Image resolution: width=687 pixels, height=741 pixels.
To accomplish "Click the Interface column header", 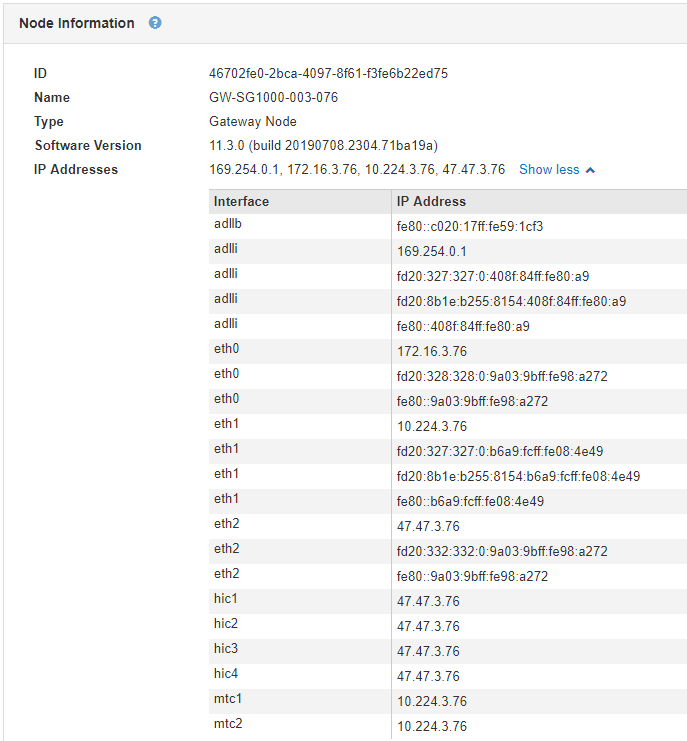I will click(x=241, y=201).
